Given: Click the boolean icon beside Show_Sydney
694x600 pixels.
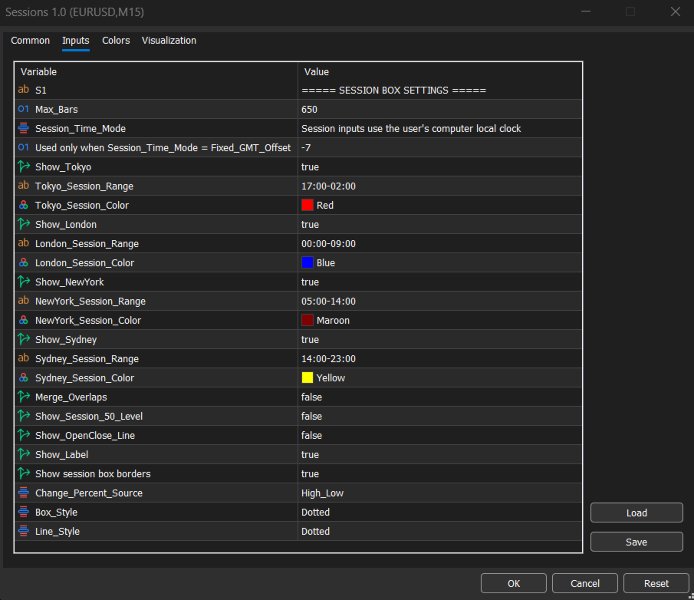Looking at the screenshot, I should (23, 339).
